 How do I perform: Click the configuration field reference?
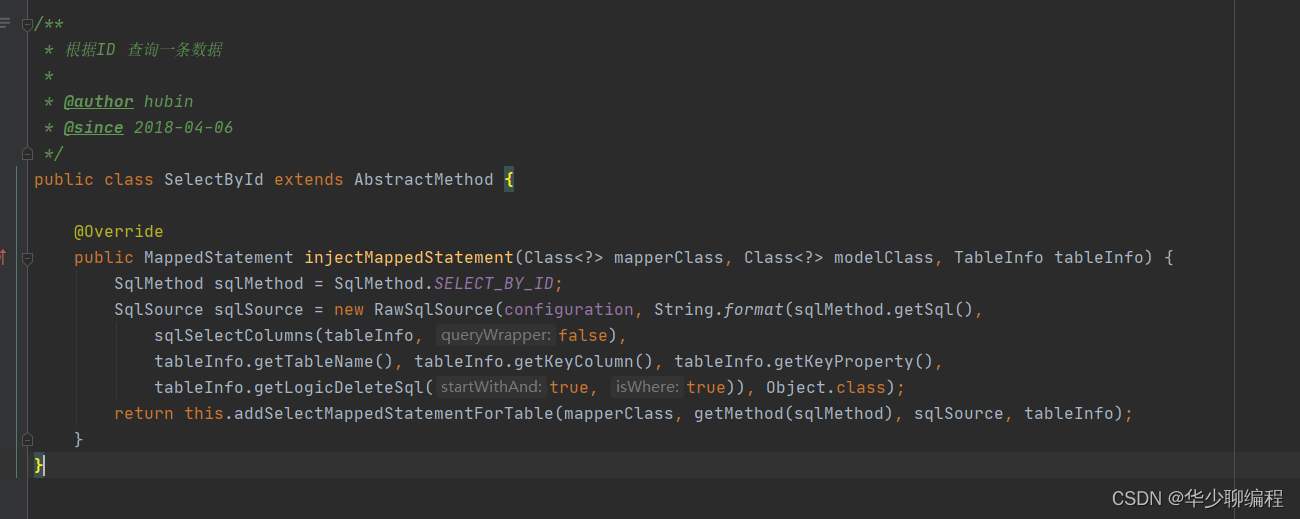[x=569, y=310]
